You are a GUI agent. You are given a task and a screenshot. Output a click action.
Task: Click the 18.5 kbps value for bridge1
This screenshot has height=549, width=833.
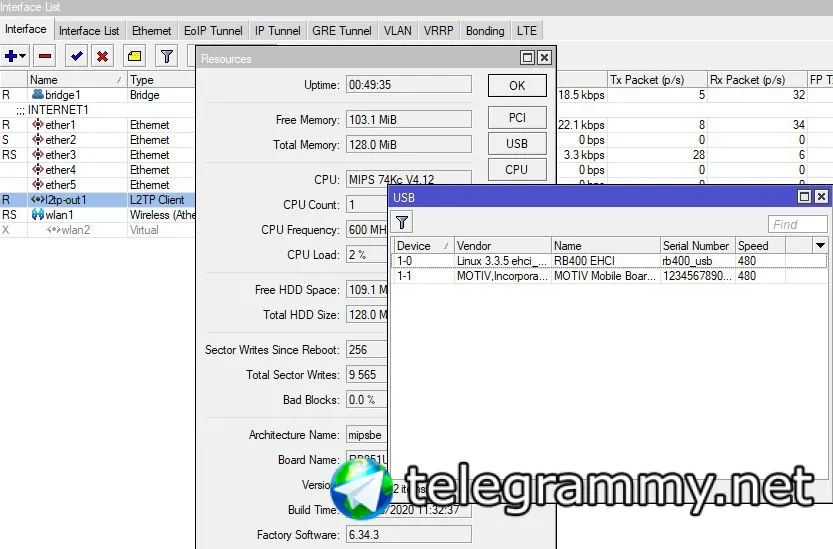(x=581, y=95)
